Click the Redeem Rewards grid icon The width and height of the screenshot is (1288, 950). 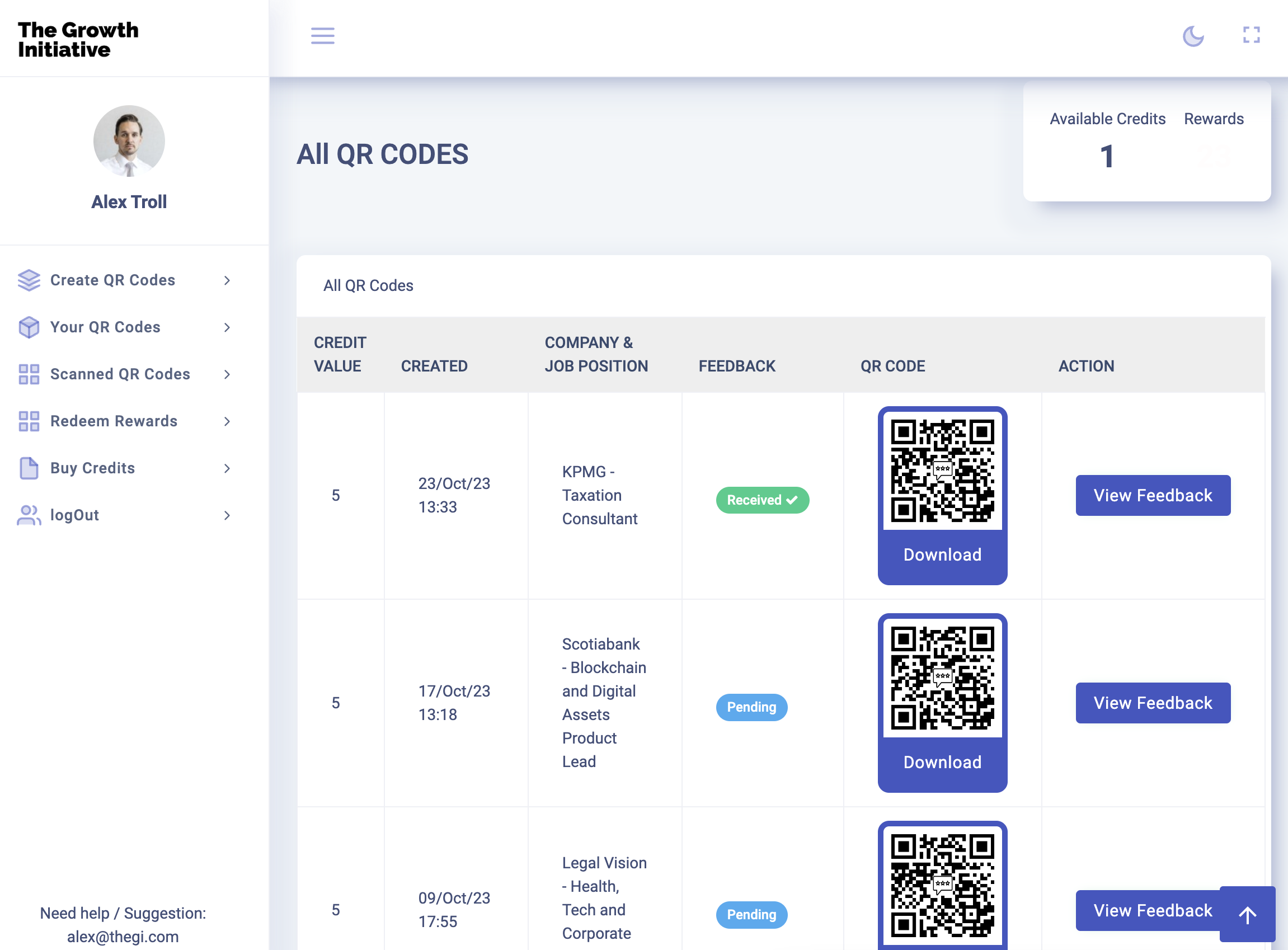(29, 421)
